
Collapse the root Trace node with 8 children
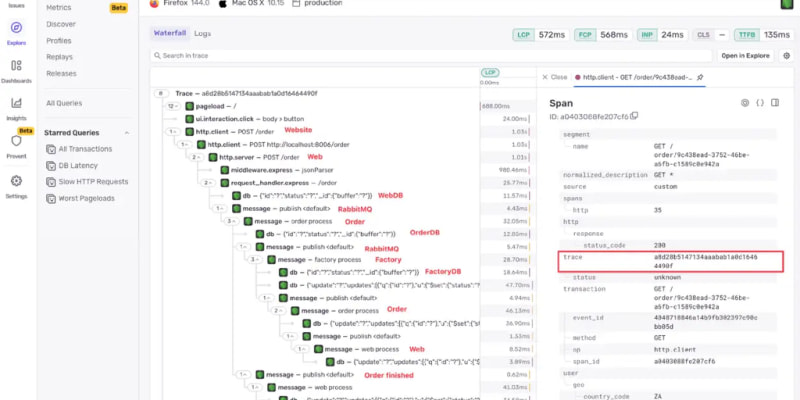161,93
